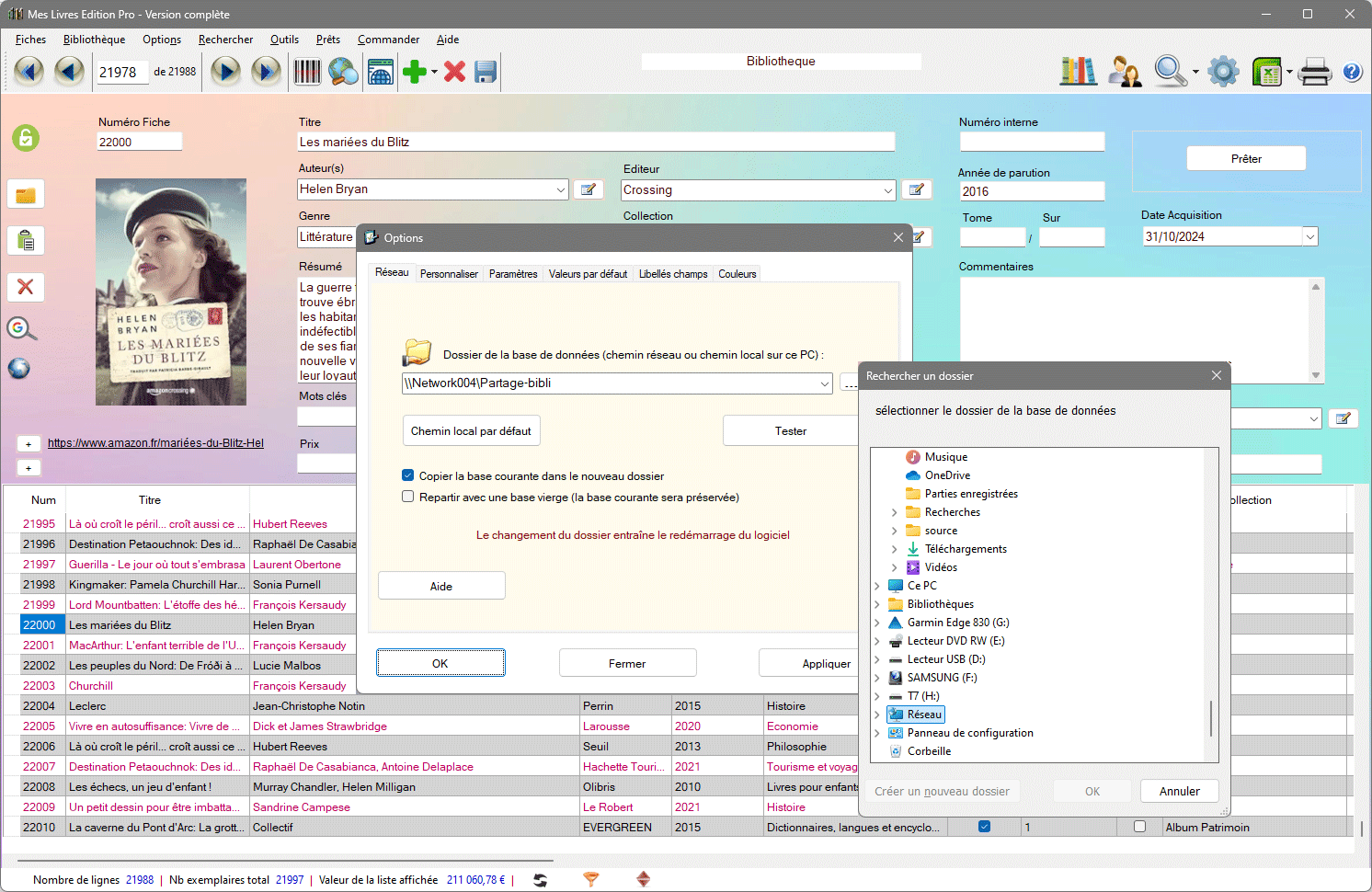This screenshot has height=892, width=1372.
Task: Click Annuler in folder browse dialog
Action: pyautogui.click(x=1180, y=791)
